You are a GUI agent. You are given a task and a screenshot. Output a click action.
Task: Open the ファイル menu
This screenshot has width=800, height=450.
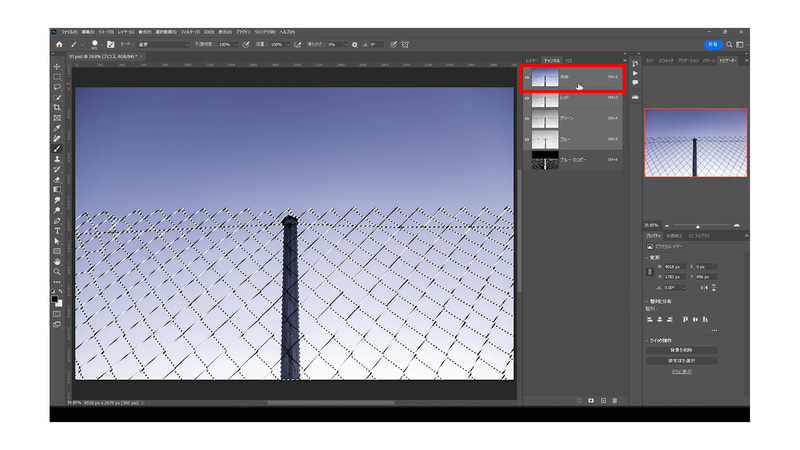[69, 32]
